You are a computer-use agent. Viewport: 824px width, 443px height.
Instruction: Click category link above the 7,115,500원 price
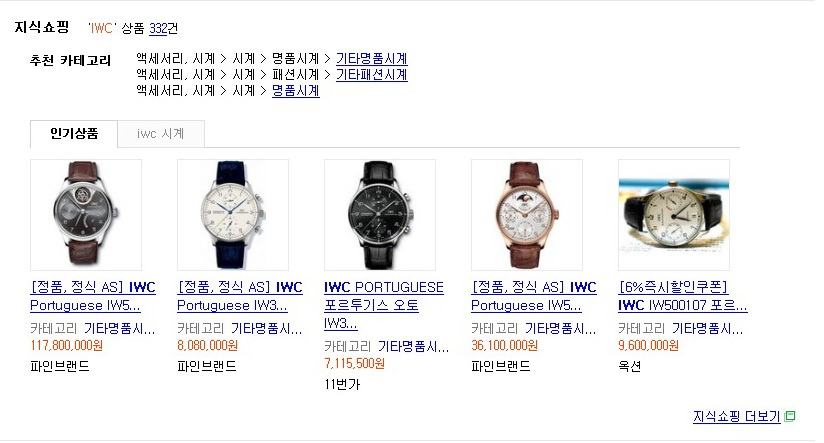414,347
